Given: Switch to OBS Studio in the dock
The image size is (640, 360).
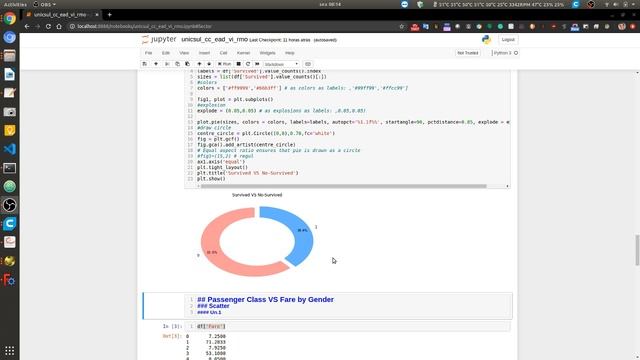Looking at the screenshot, I should 10,205.
